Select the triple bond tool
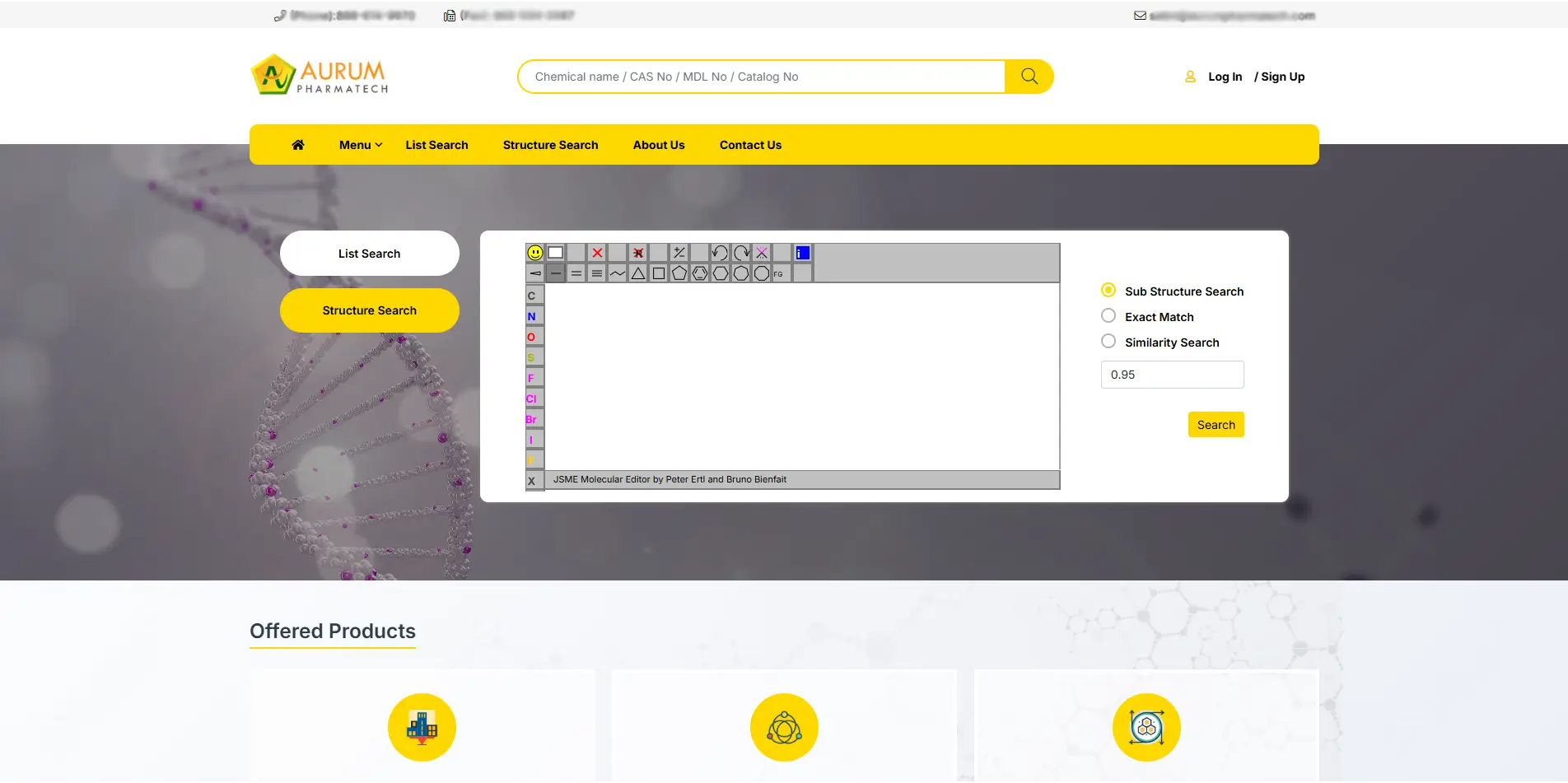Viewport: 1568px width, 783px height. (x=597, y=273)
